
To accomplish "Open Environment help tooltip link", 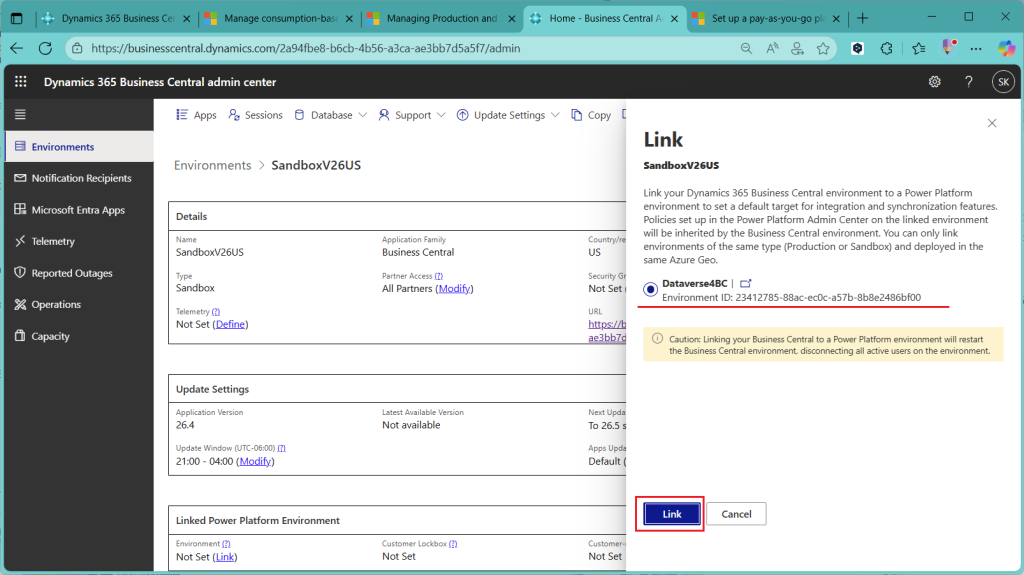I will pos(226,544).
